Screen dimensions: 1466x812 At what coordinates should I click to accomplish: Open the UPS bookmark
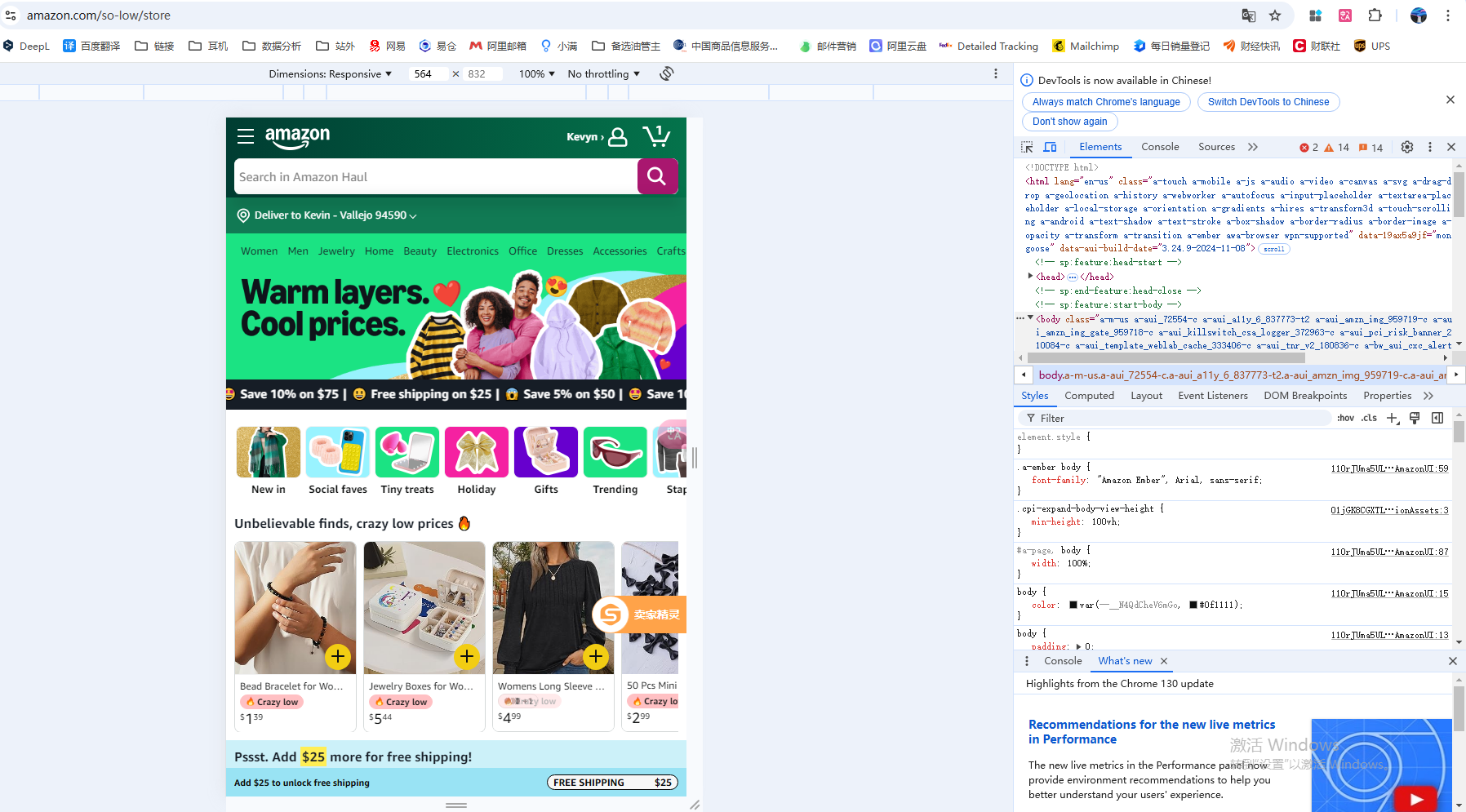pyautogui.click(x=1372, y=47)
